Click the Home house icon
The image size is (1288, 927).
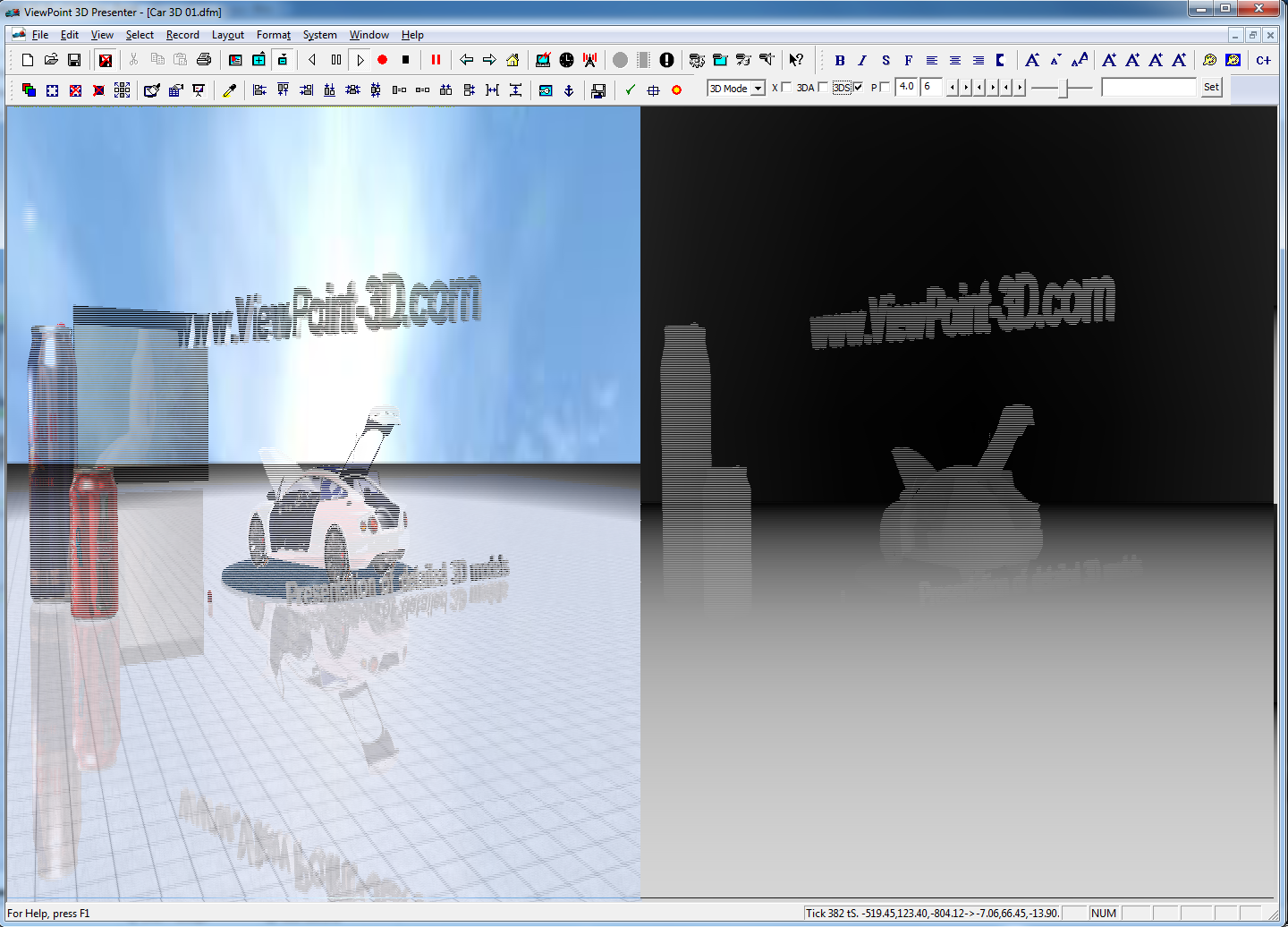513,60
